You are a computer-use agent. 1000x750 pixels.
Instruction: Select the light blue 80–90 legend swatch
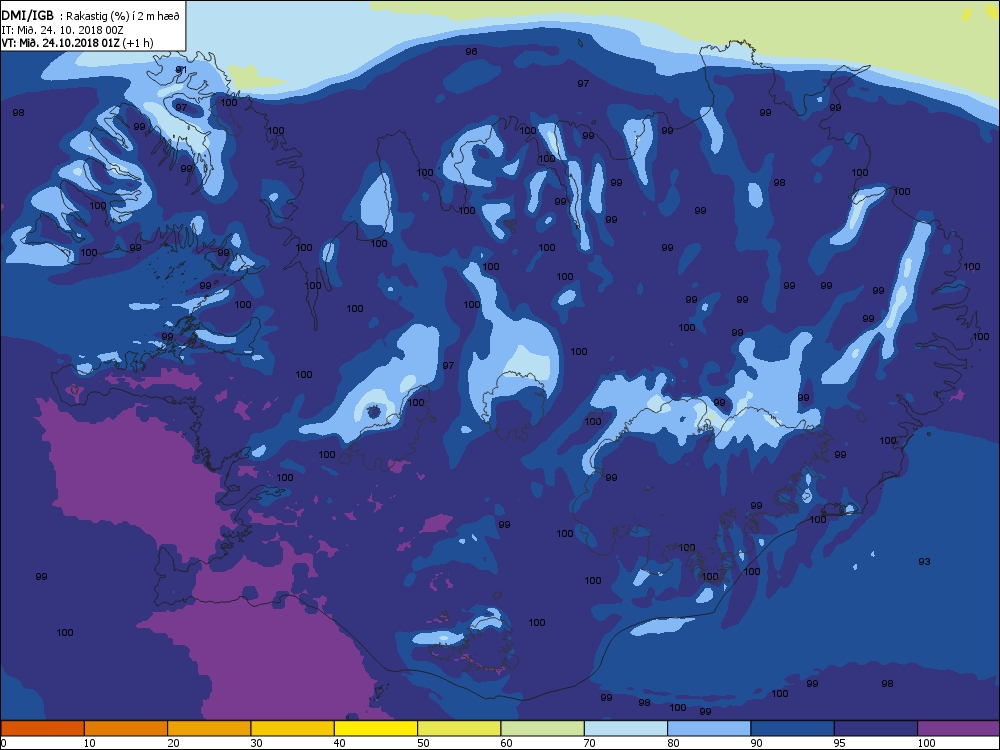[x=709, y=728]
